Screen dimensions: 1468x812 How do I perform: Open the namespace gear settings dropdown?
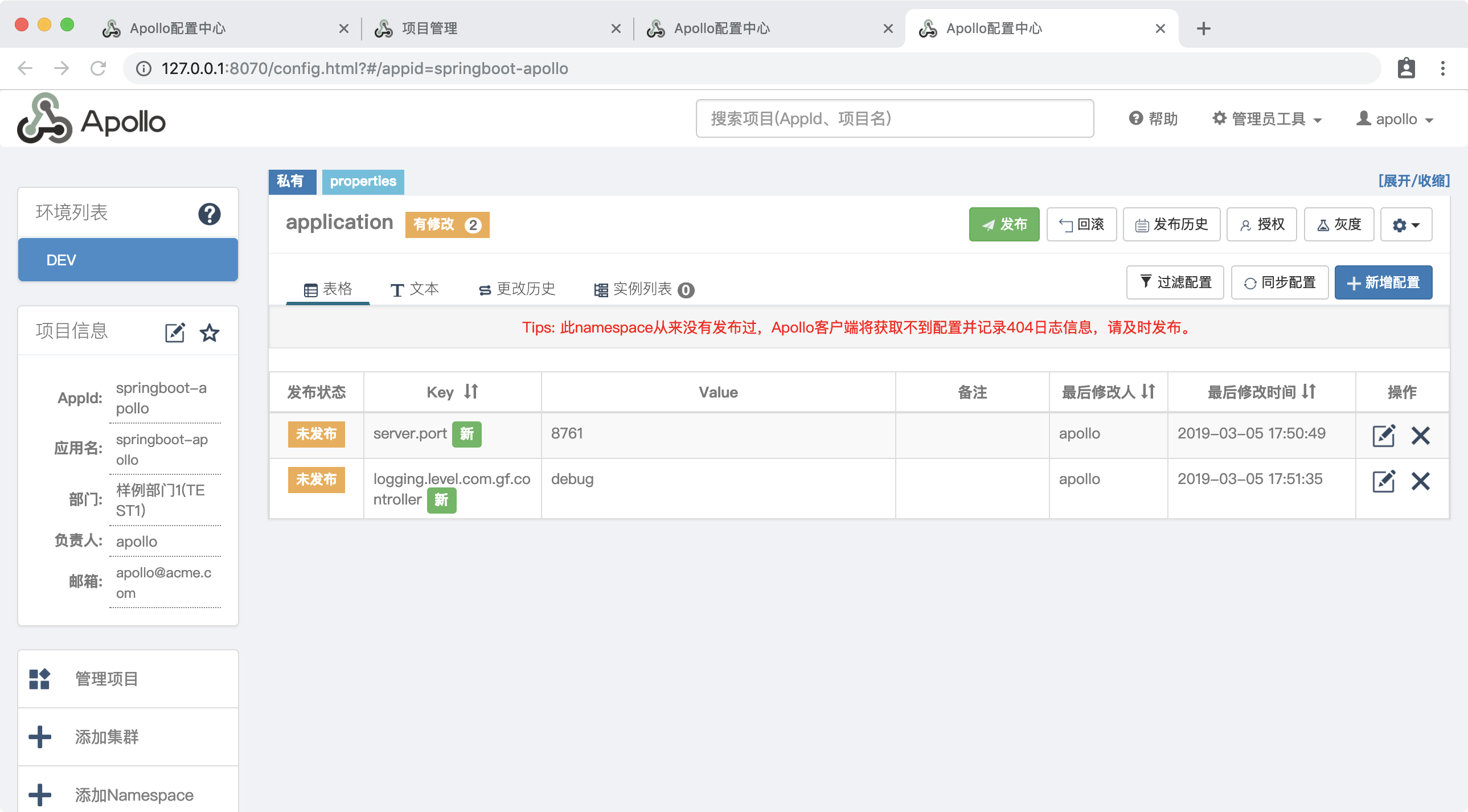click(1405, 224)
